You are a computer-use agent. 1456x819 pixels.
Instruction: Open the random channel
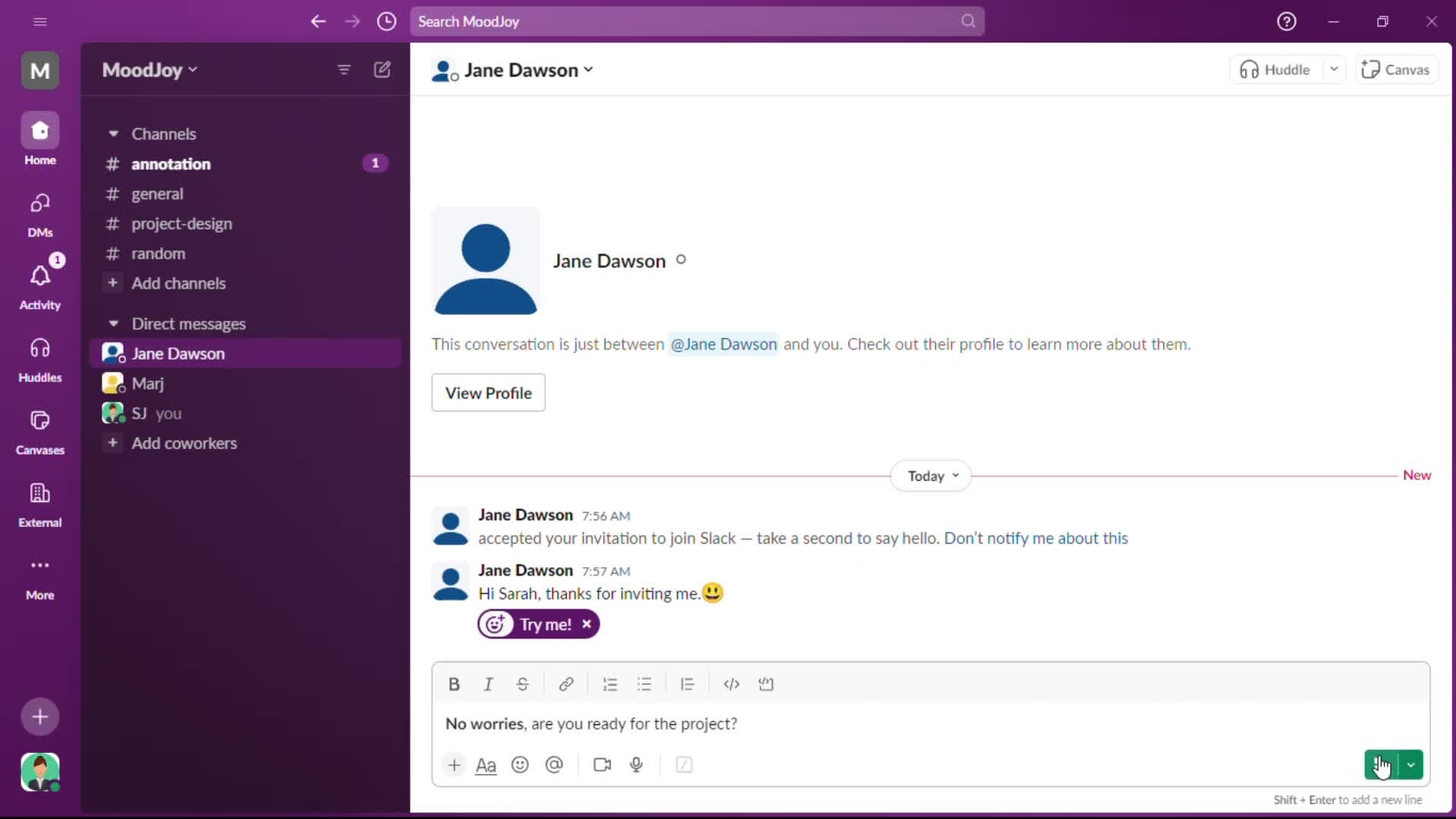(246, 253)
